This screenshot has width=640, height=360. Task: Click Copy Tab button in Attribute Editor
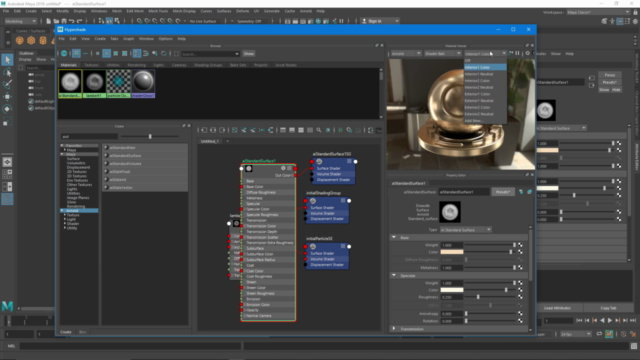pos(608,308)
